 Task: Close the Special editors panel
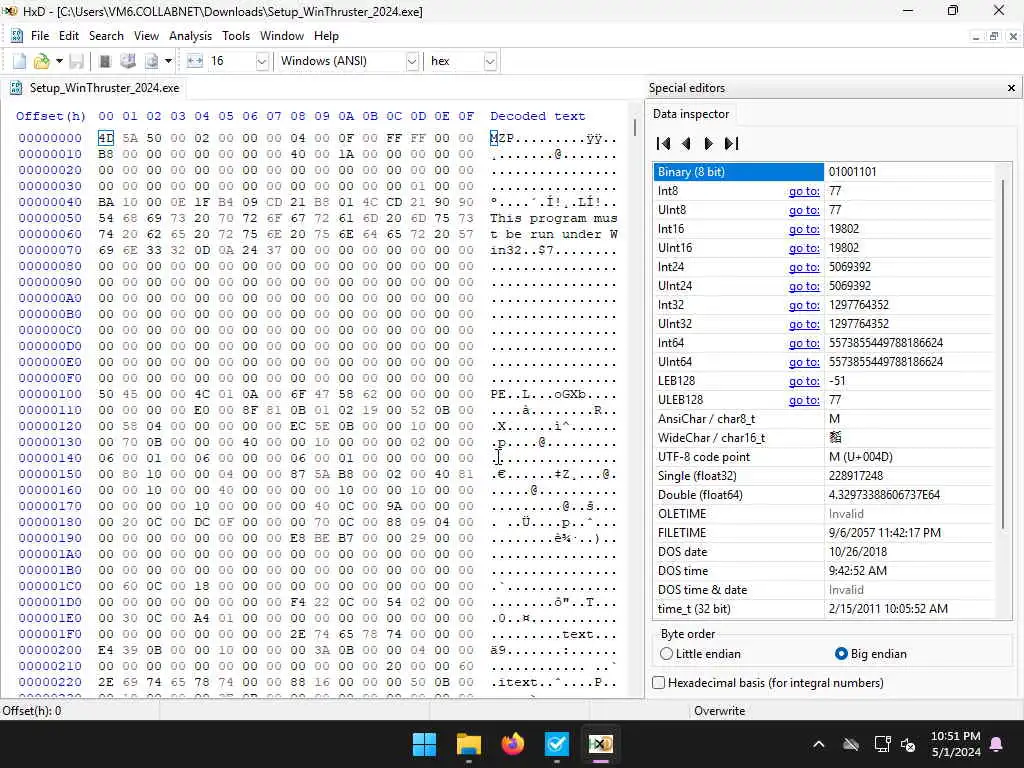[1011, 88]
